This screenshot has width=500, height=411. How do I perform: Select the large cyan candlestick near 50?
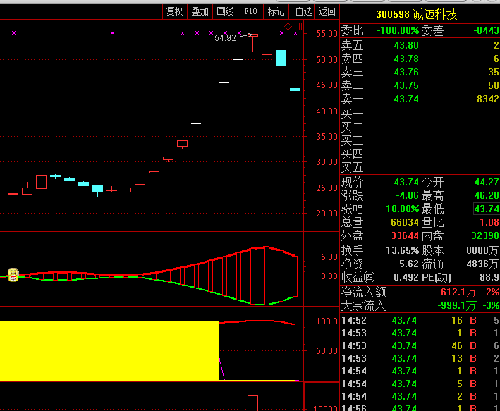click(281, 58)
